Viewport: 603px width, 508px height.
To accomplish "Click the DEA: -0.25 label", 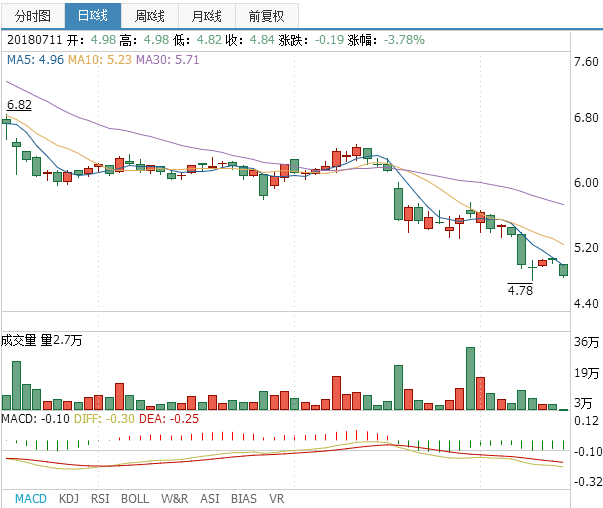I will coord(169,419).
